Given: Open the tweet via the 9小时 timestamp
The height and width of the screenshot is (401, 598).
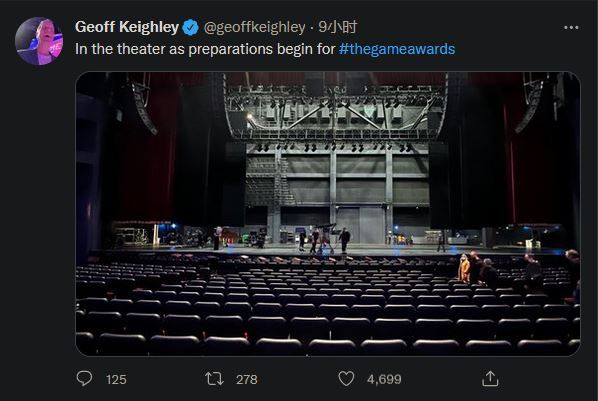Looking at the screenshot, I should (x=338, y=27).
